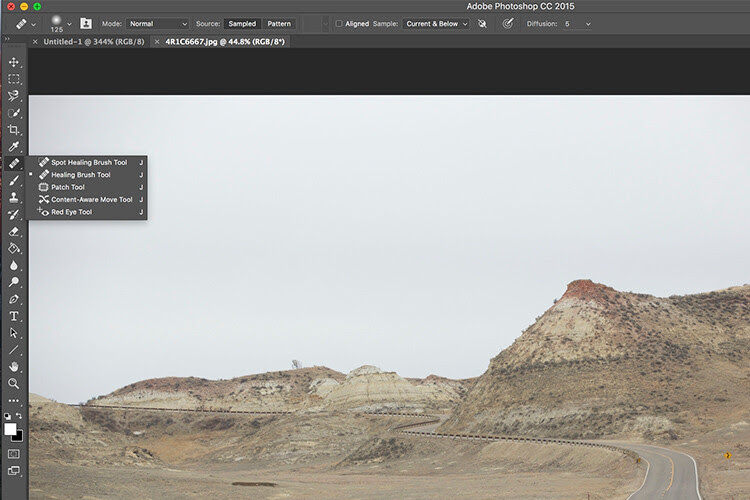Choose Spot Healing Brush Tool from flyout
This screenshot has width=750, height=500.
[87, 162]
